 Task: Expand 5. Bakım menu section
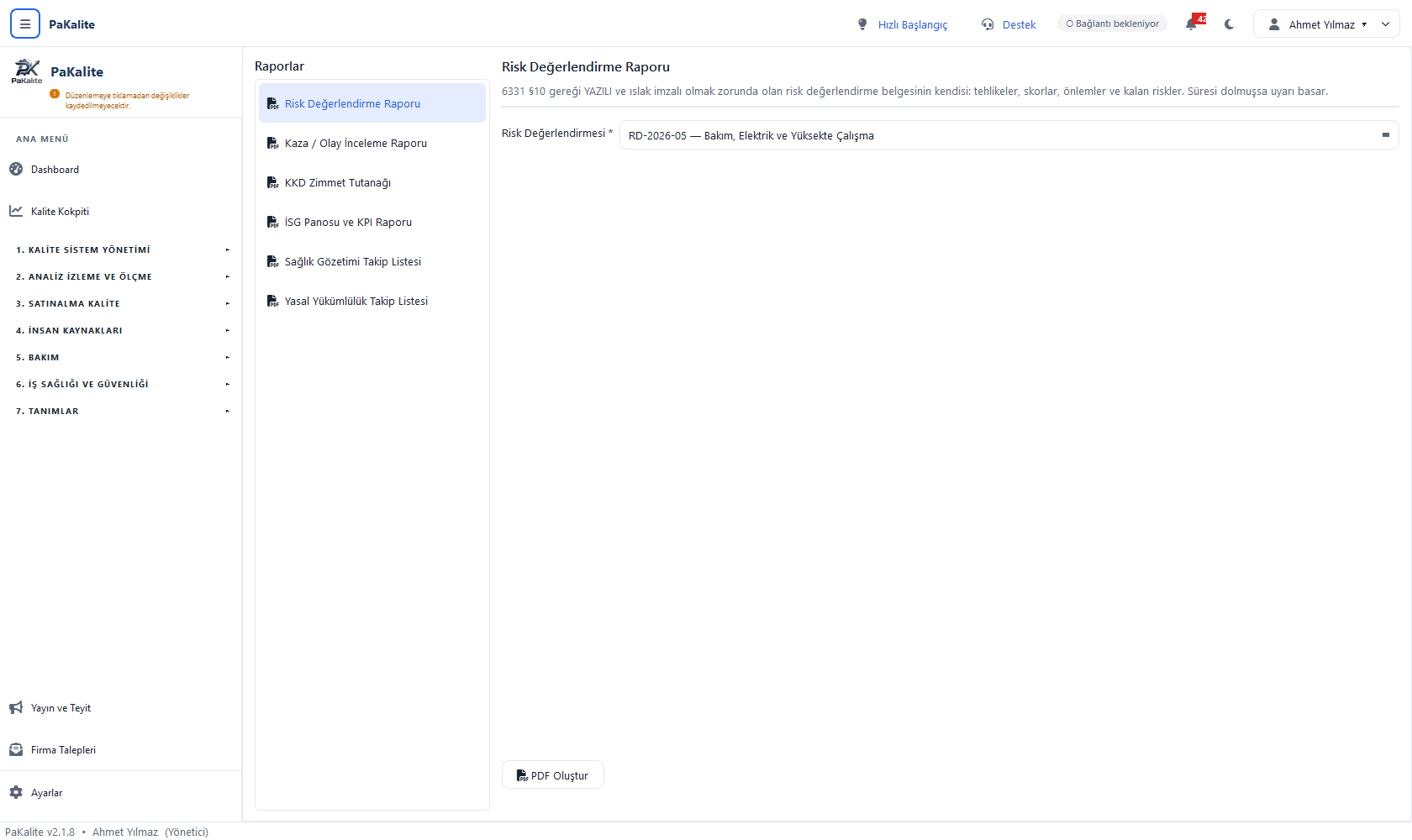tap(121, 357)
